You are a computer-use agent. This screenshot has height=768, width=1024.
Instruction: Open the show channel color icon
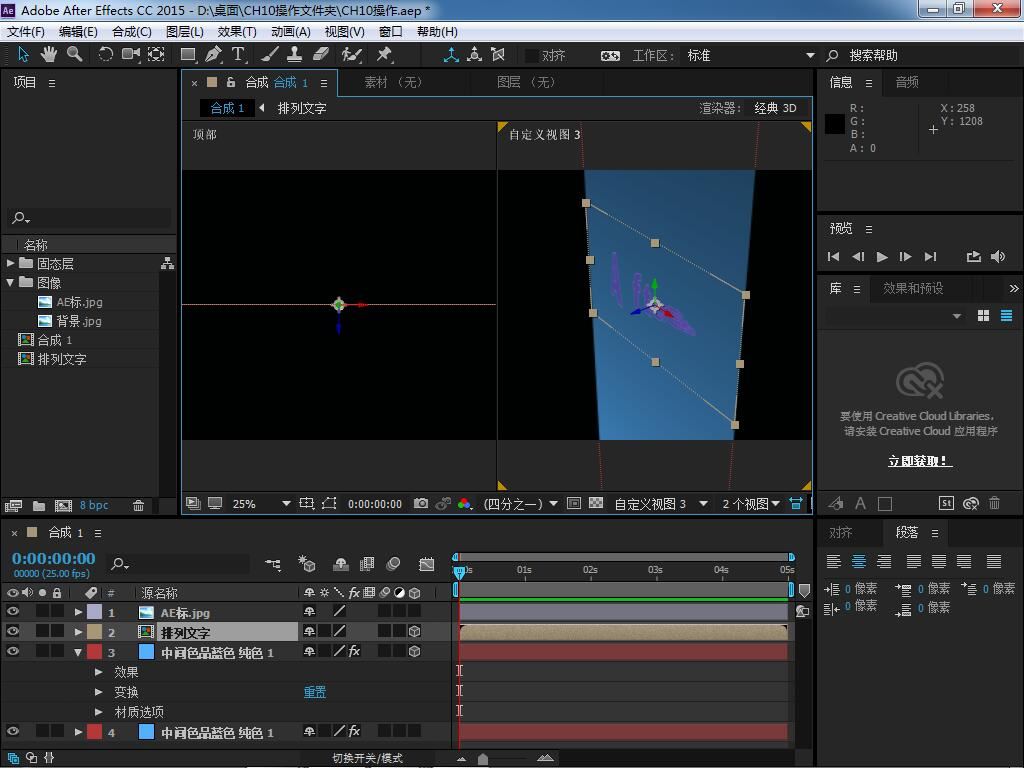pos(464,504)
